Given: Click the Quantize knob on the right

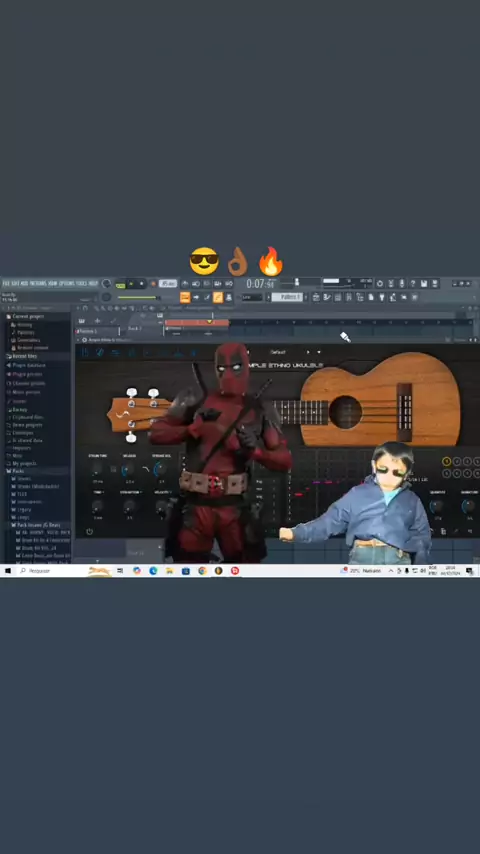Looking at the screenshot, I should click(437, 505).
